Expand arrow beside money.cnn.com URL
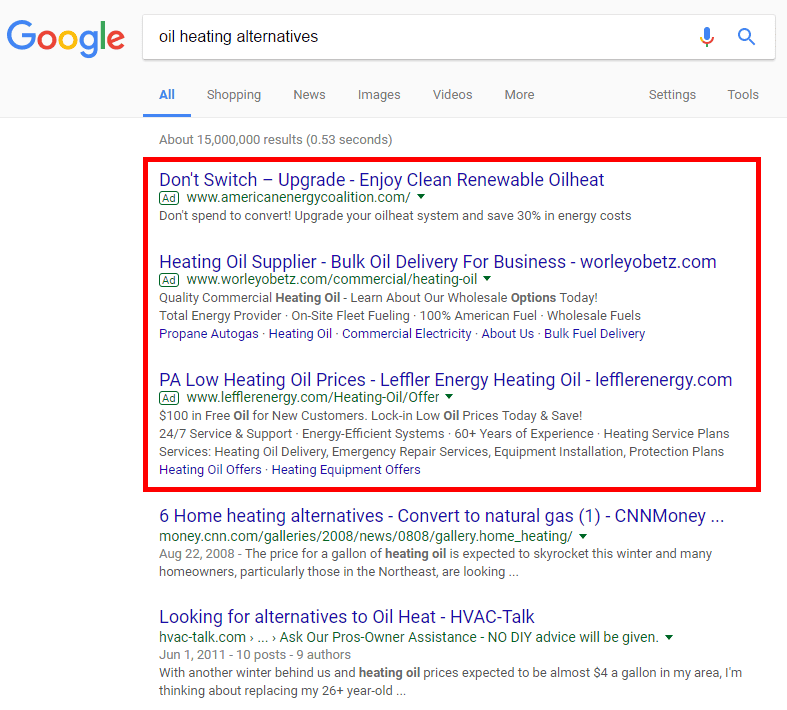Screen dimensions: 787x710 pos(583,536)
